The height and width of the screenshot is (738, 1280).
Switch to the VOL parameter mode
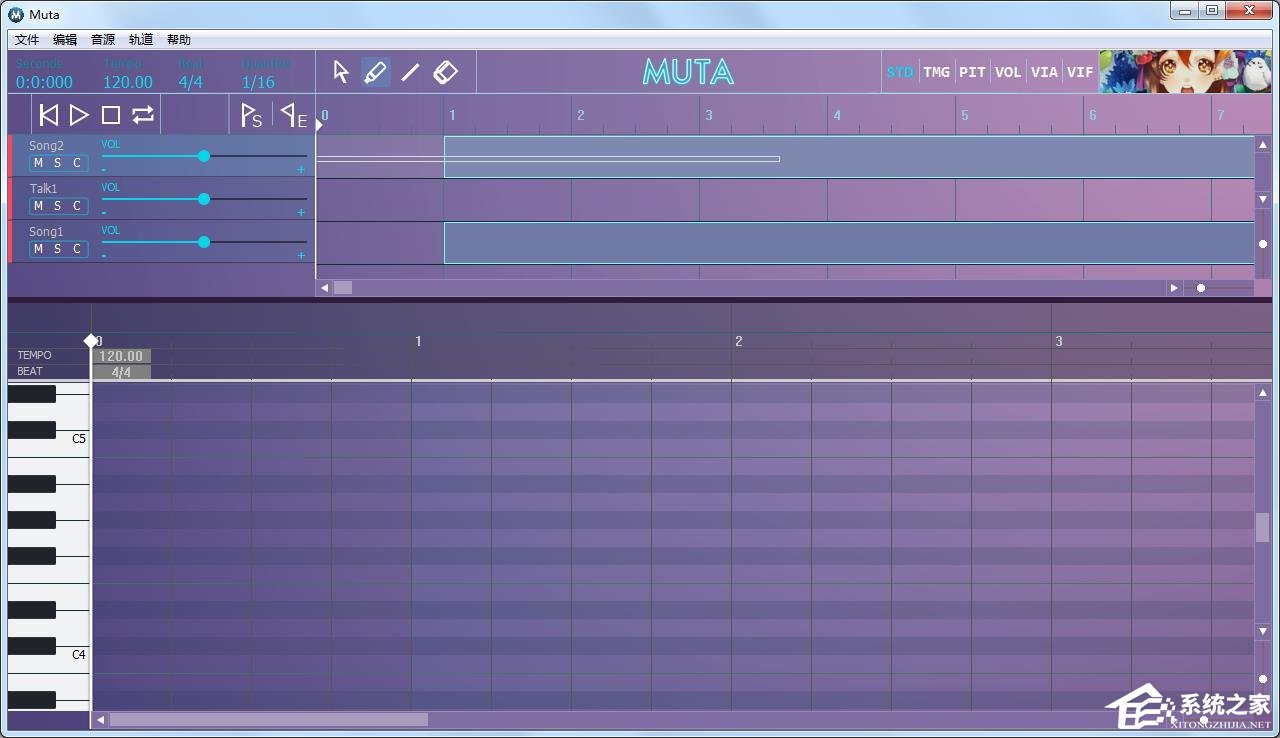(1008, 72)
